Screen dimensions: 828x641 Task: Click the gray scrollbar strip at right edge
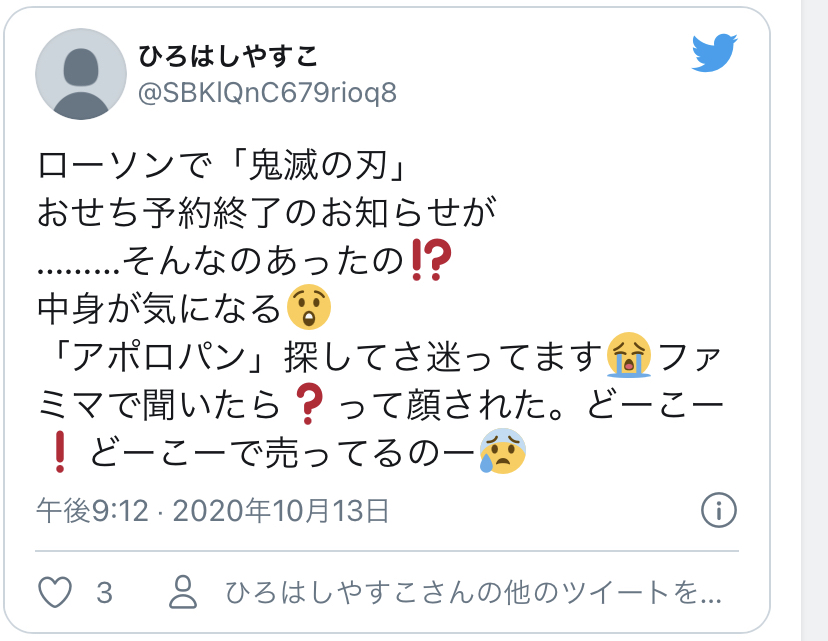tap(814, 320)
